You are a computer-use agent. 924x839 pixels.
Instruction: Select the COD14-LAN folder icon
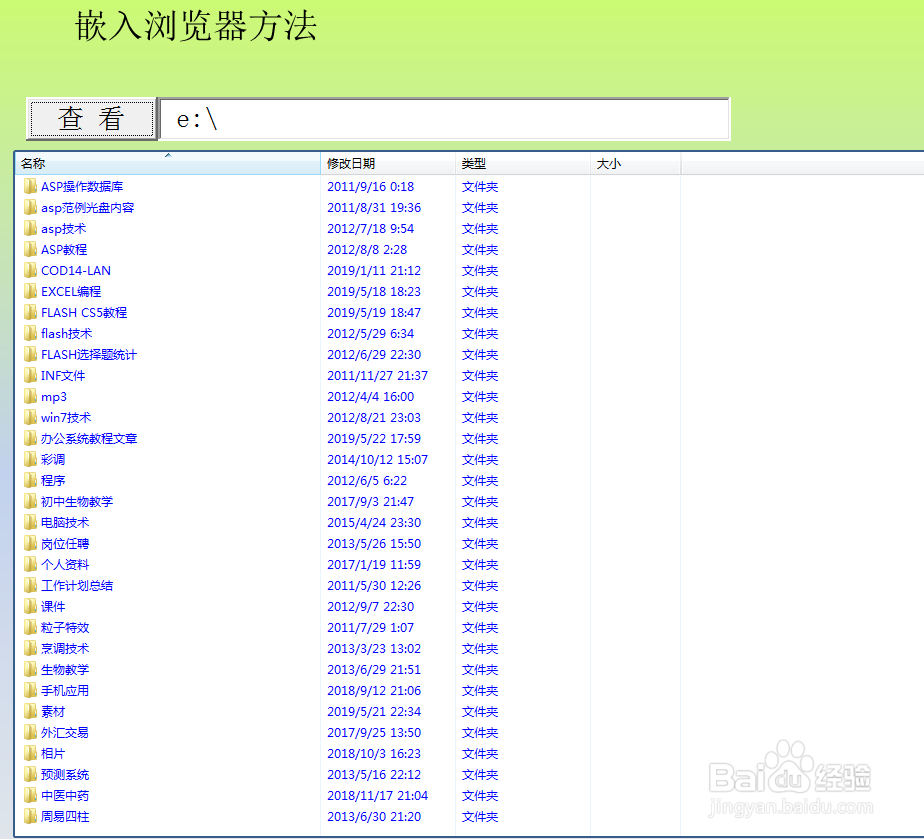[30, 270]
